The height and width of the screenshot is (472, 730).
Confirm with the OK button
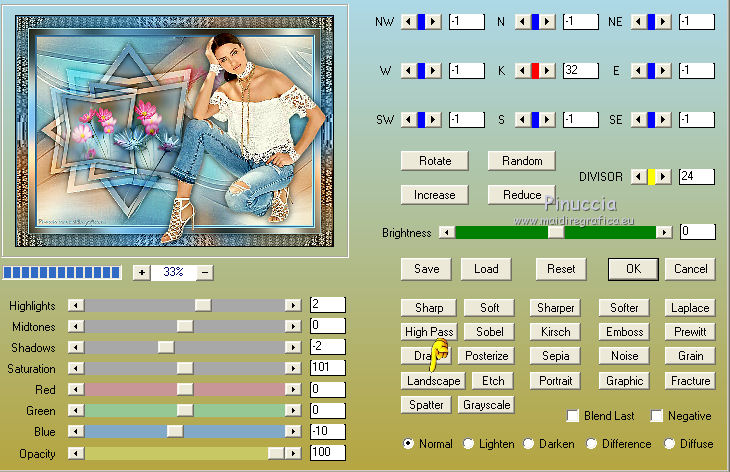click(x=633, y=269)
